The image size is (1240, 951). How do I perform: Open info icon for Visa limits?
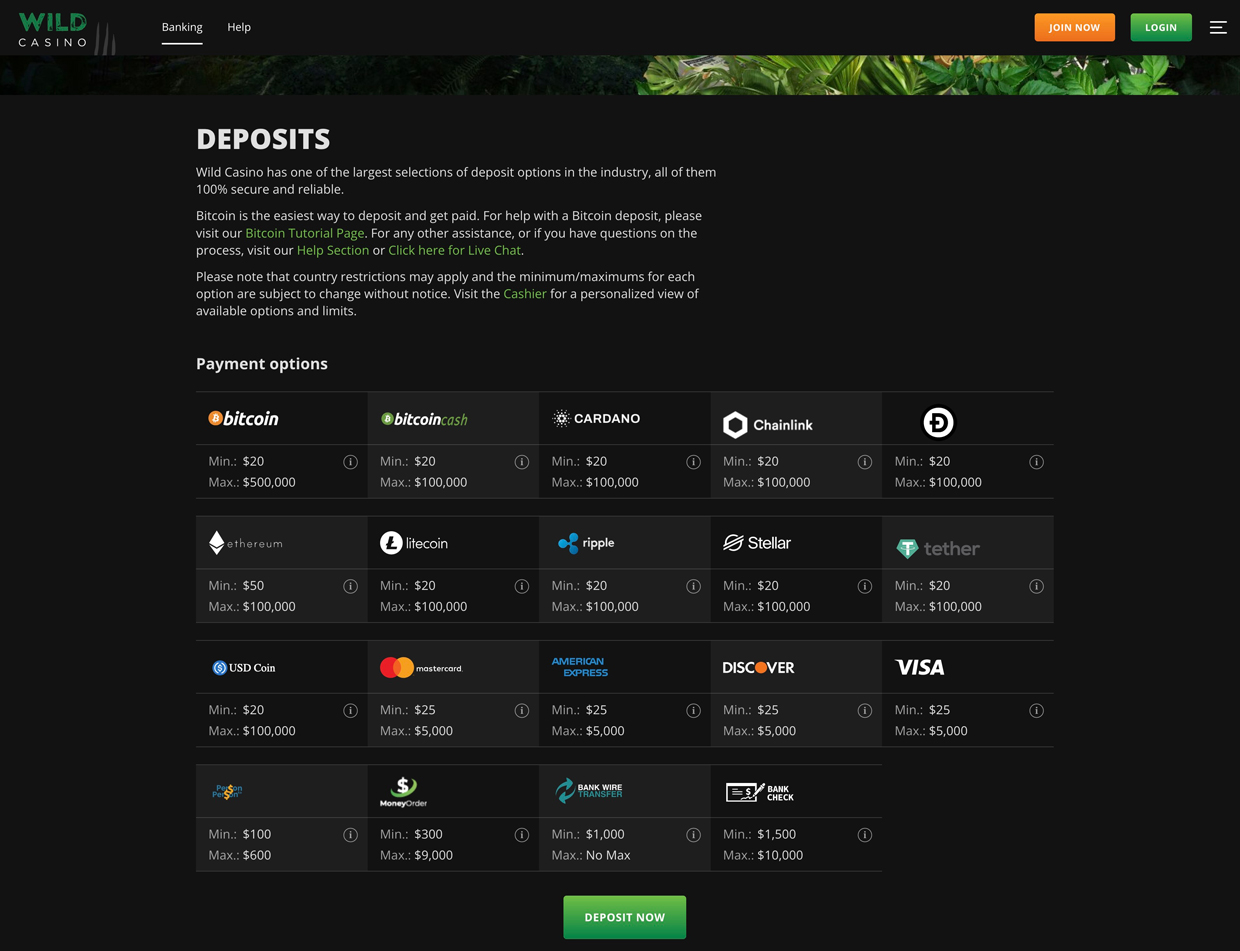click(x=1036, y=711)
